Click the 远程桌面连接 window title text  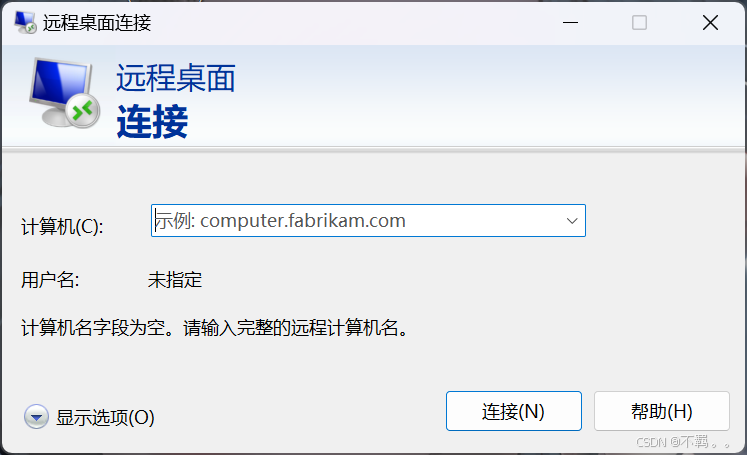click(x=97, y=22)
